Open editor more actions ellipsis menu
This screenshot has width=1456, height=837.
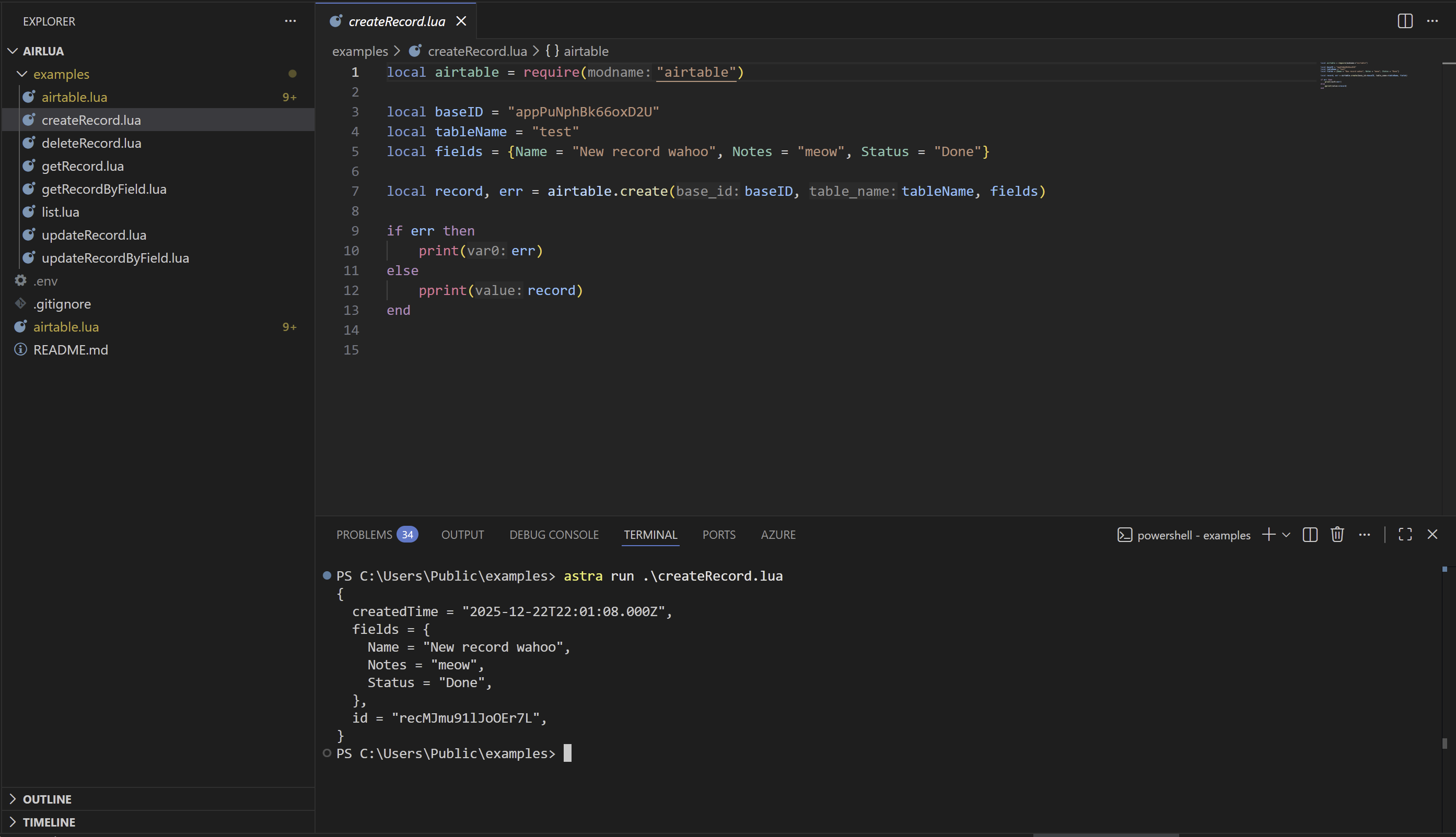1432,21
